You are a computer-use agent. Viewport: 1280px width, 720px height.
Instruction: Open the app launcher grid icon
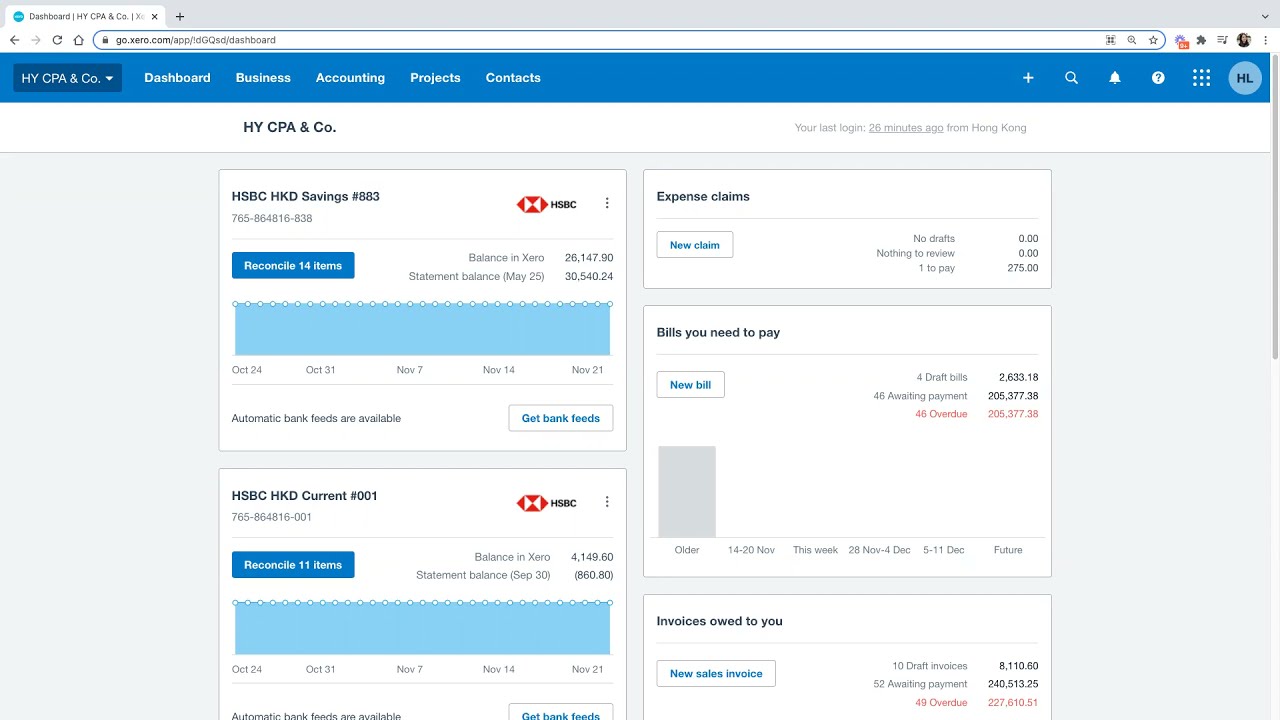1201,78
